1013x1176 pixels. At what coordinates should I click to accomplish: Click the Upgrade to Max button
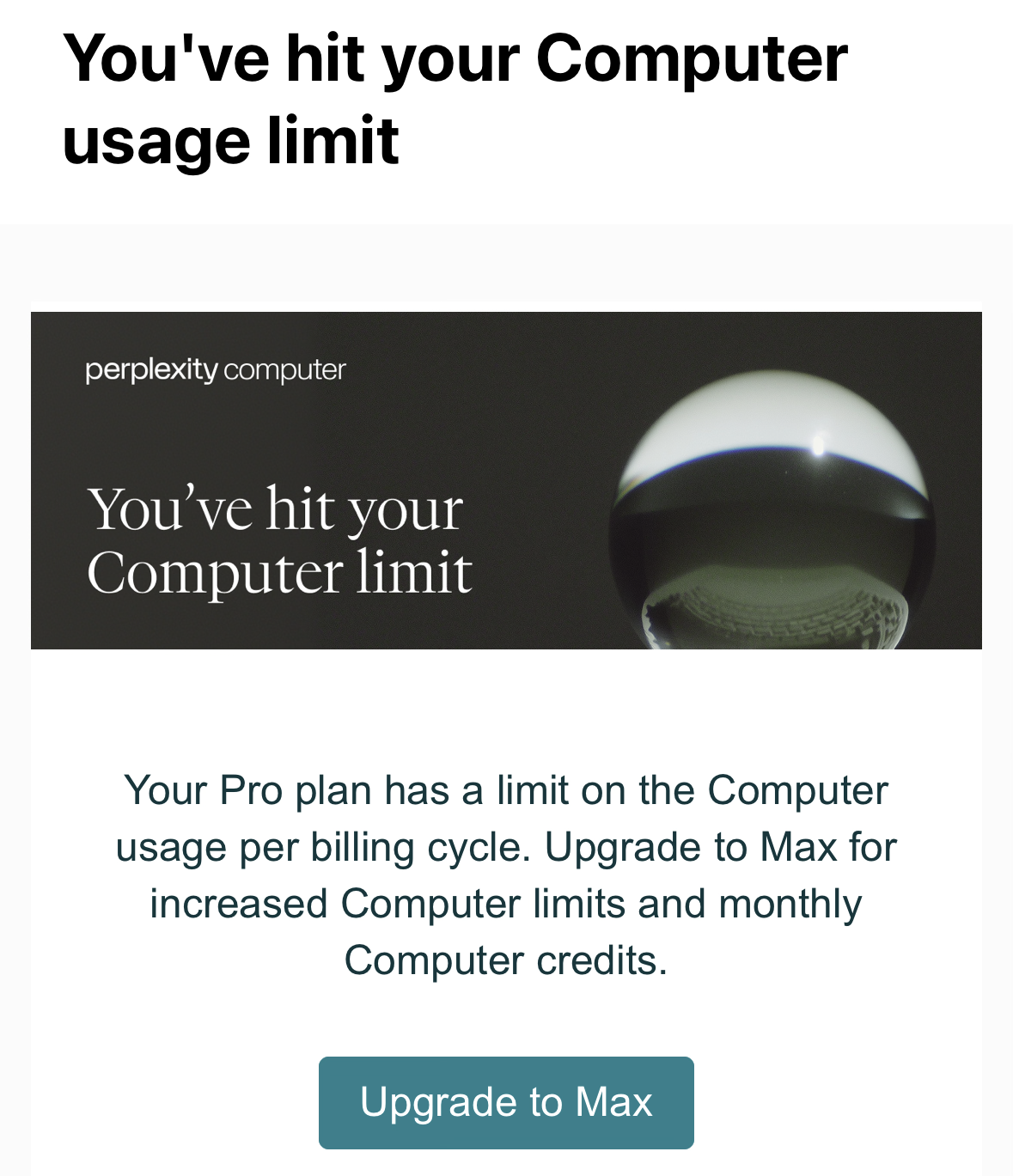coord(506,1102)
